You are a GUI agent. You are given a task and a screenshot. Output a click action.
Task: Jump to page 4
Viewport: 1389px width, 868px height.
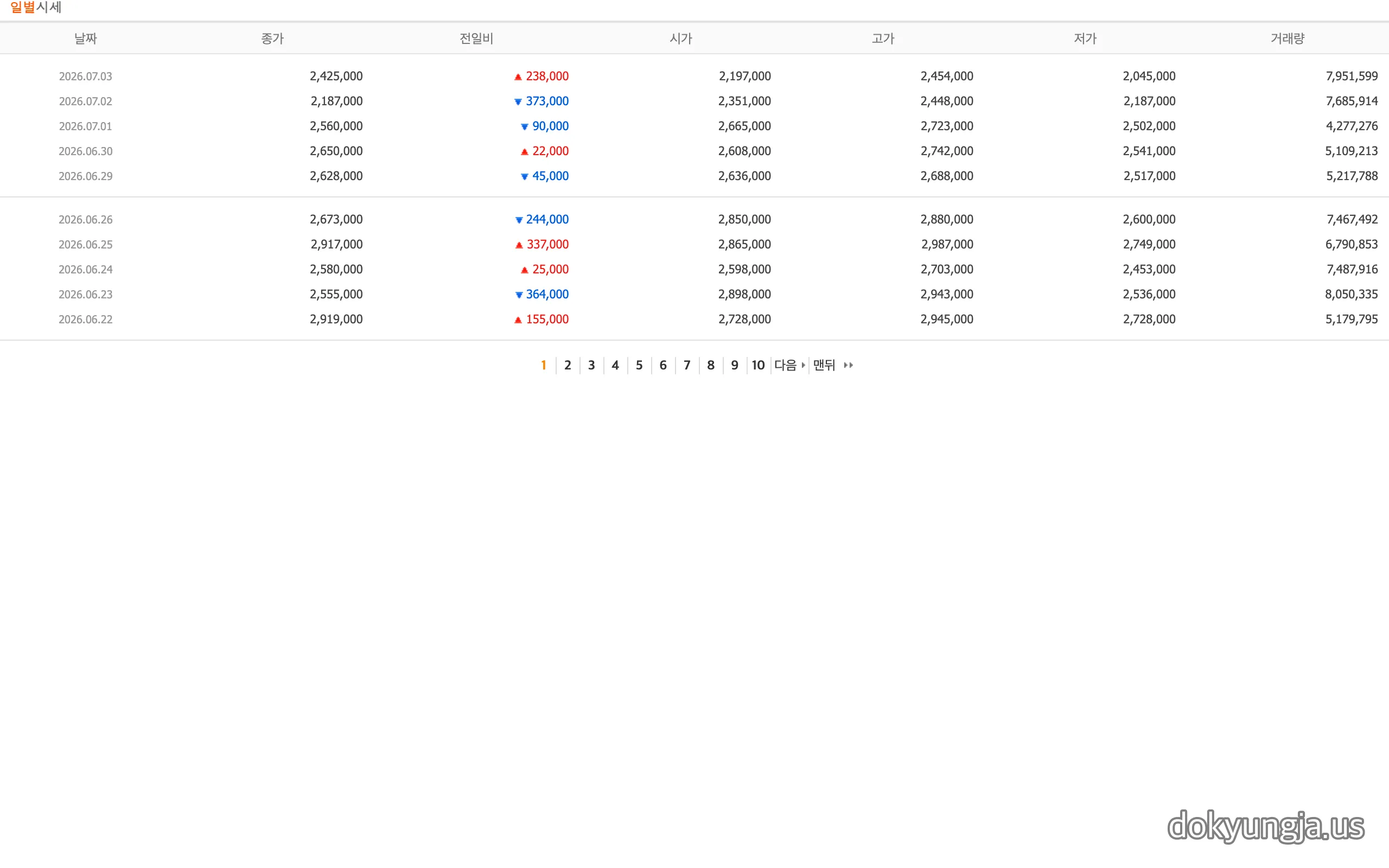[x=615, y=365]
